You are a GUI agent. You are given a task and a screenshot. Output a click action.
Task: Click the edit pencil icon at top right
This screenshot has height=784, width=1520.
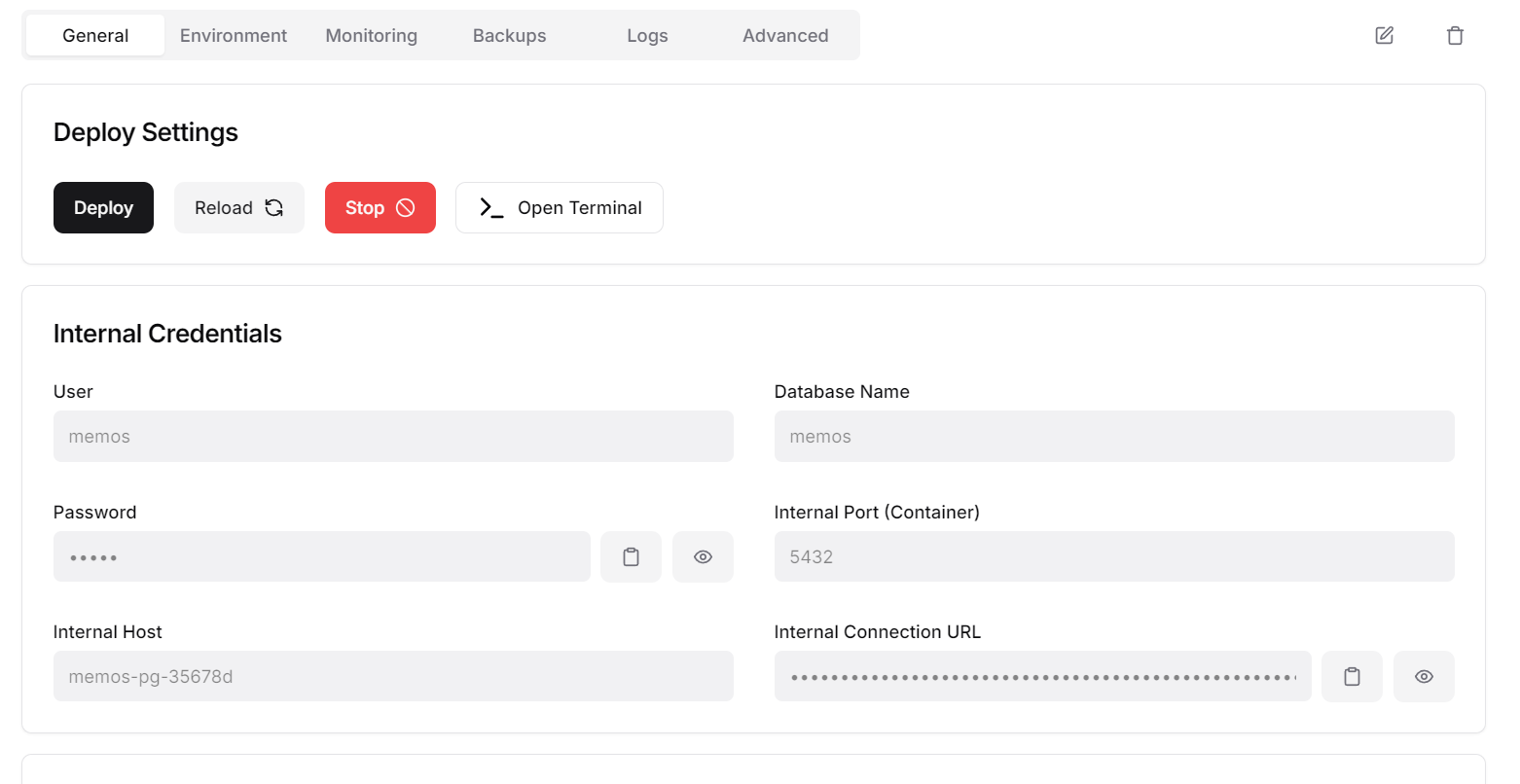pos(1384,36)
